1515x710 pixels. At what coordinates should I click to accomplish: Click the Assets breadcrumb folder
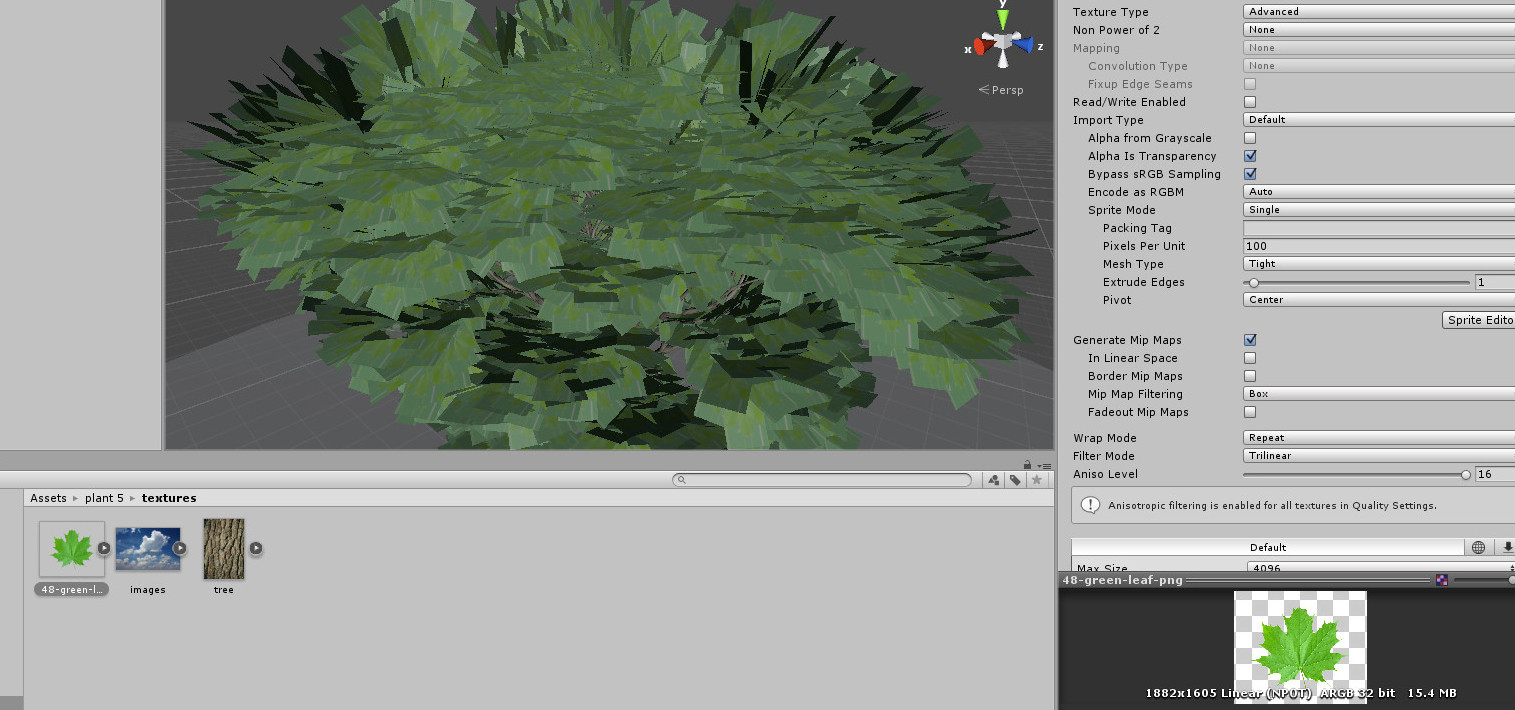pyautogui.click(x=48, y=498)
